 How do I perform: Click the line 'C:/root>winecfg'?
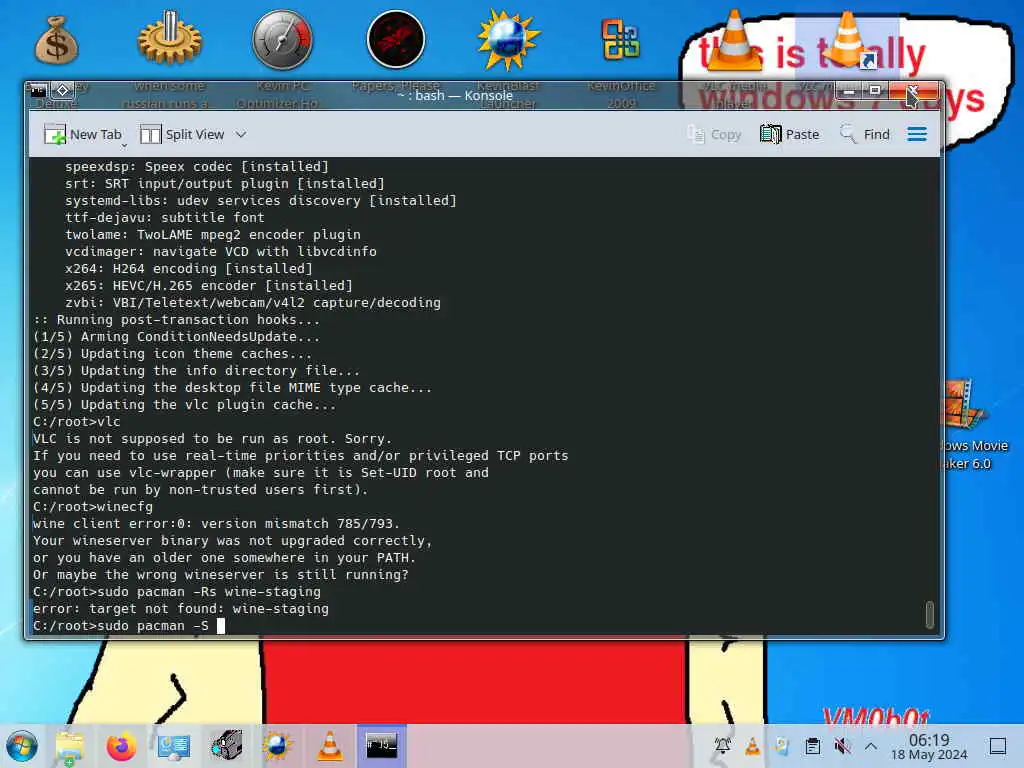click(93, 507)
